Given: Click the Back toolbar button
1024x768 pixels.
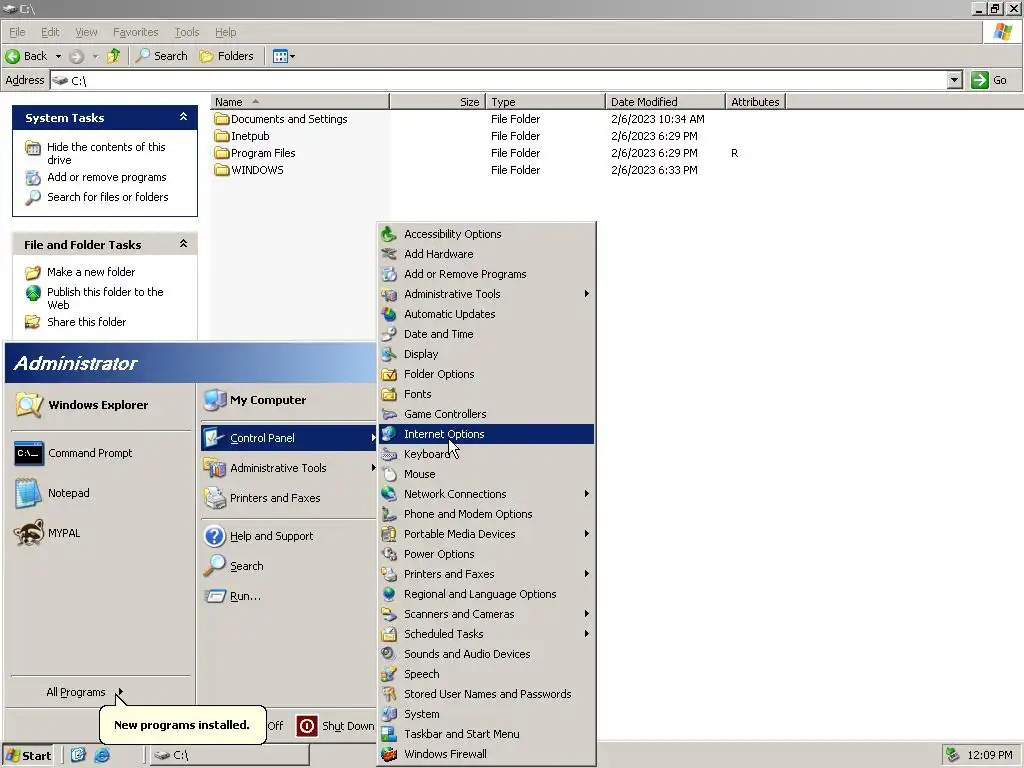Looking at the screenshot, I should (26, 56).
